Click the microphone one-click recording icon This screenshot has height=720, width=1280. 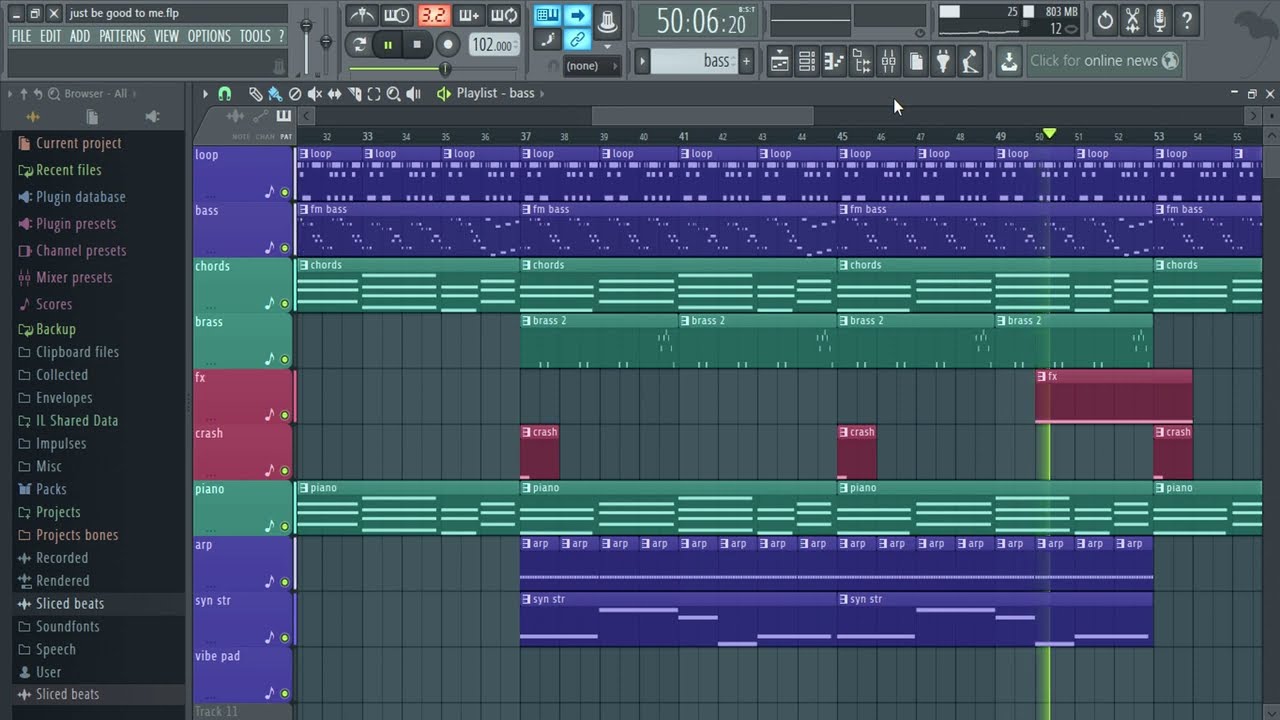[x=1159, y=19]
